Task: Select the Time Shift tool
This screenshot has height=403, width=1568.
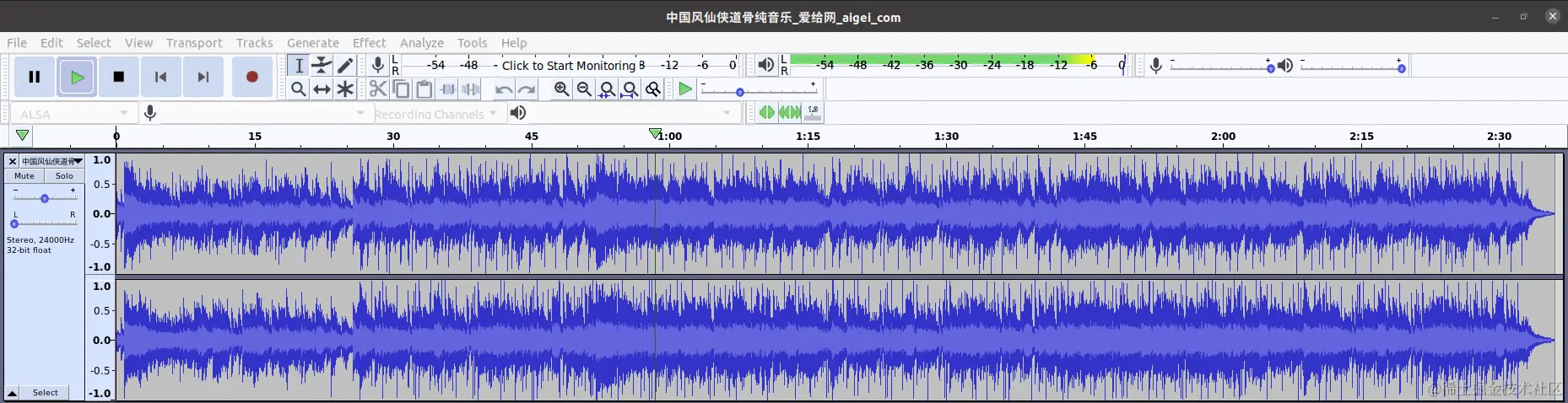Action: [x=322, y=89]
